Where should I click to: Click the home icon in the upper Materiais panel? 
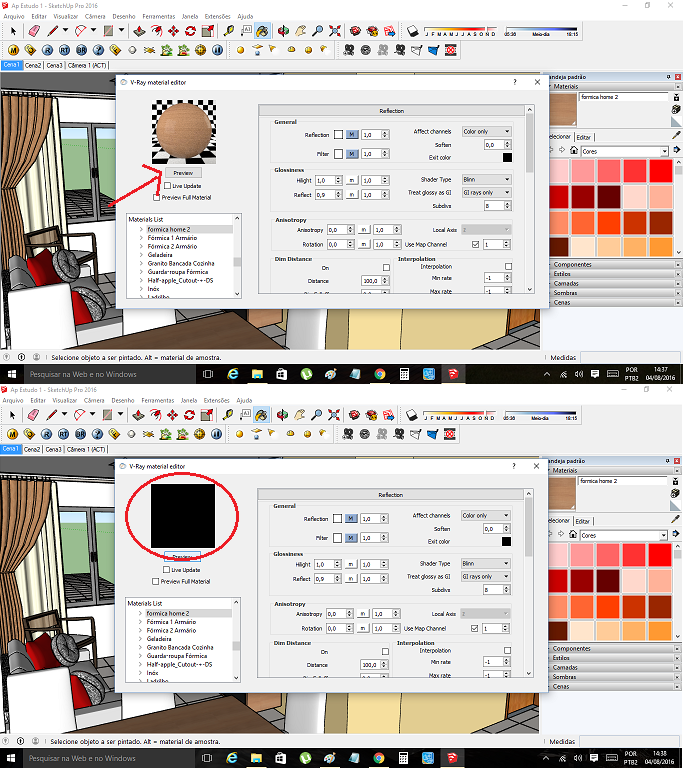coord(574,150)
